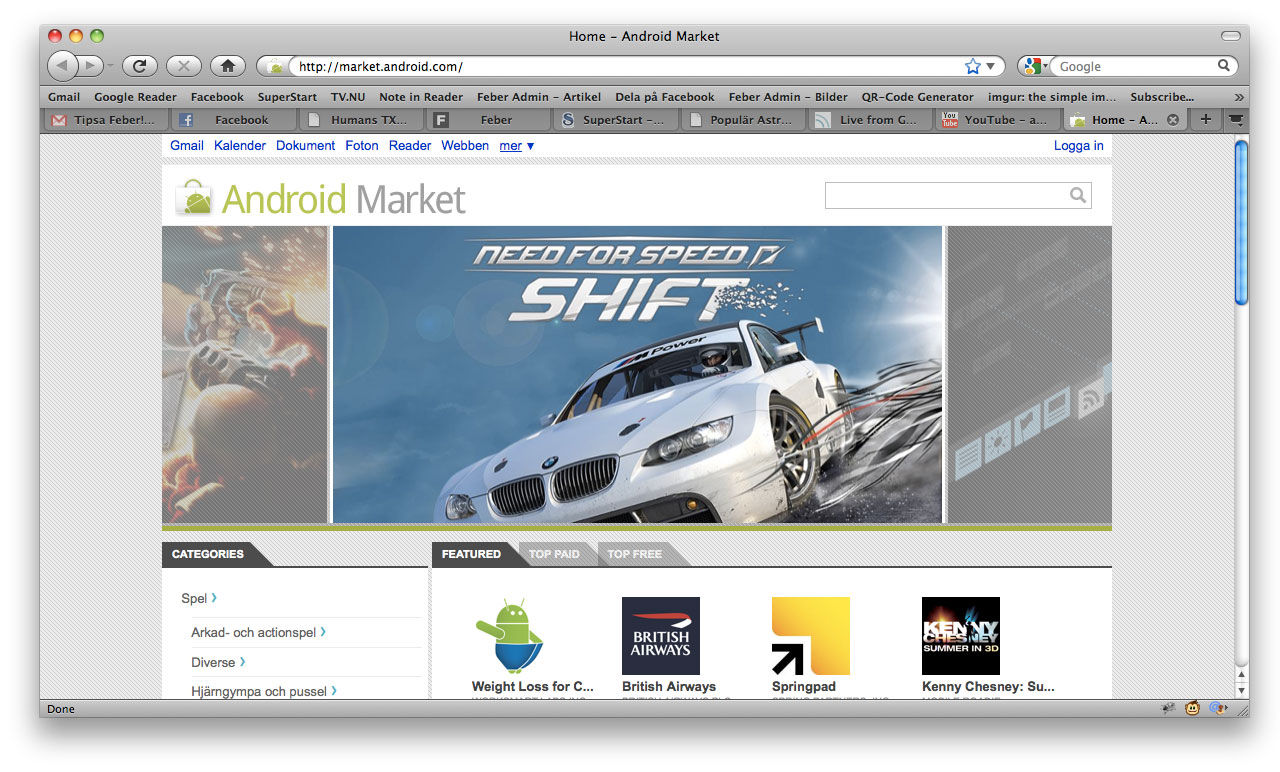
Task: Switch to the Tipsa Feber Gmail tab
Action: [104, 120]
